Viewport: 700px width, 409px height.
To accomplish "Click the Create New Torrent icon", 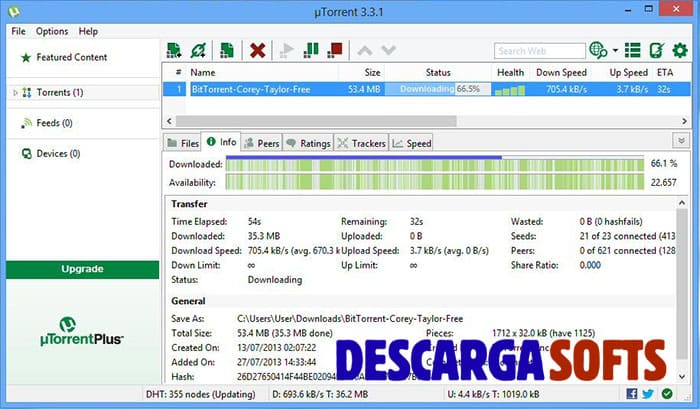I will 227,50.
